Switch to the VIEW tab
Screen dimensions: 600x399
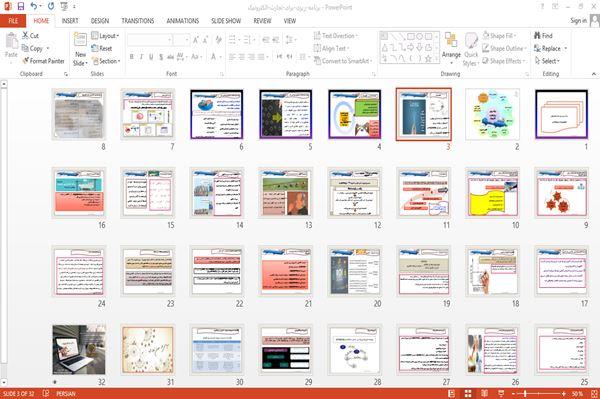coord(290,21)
